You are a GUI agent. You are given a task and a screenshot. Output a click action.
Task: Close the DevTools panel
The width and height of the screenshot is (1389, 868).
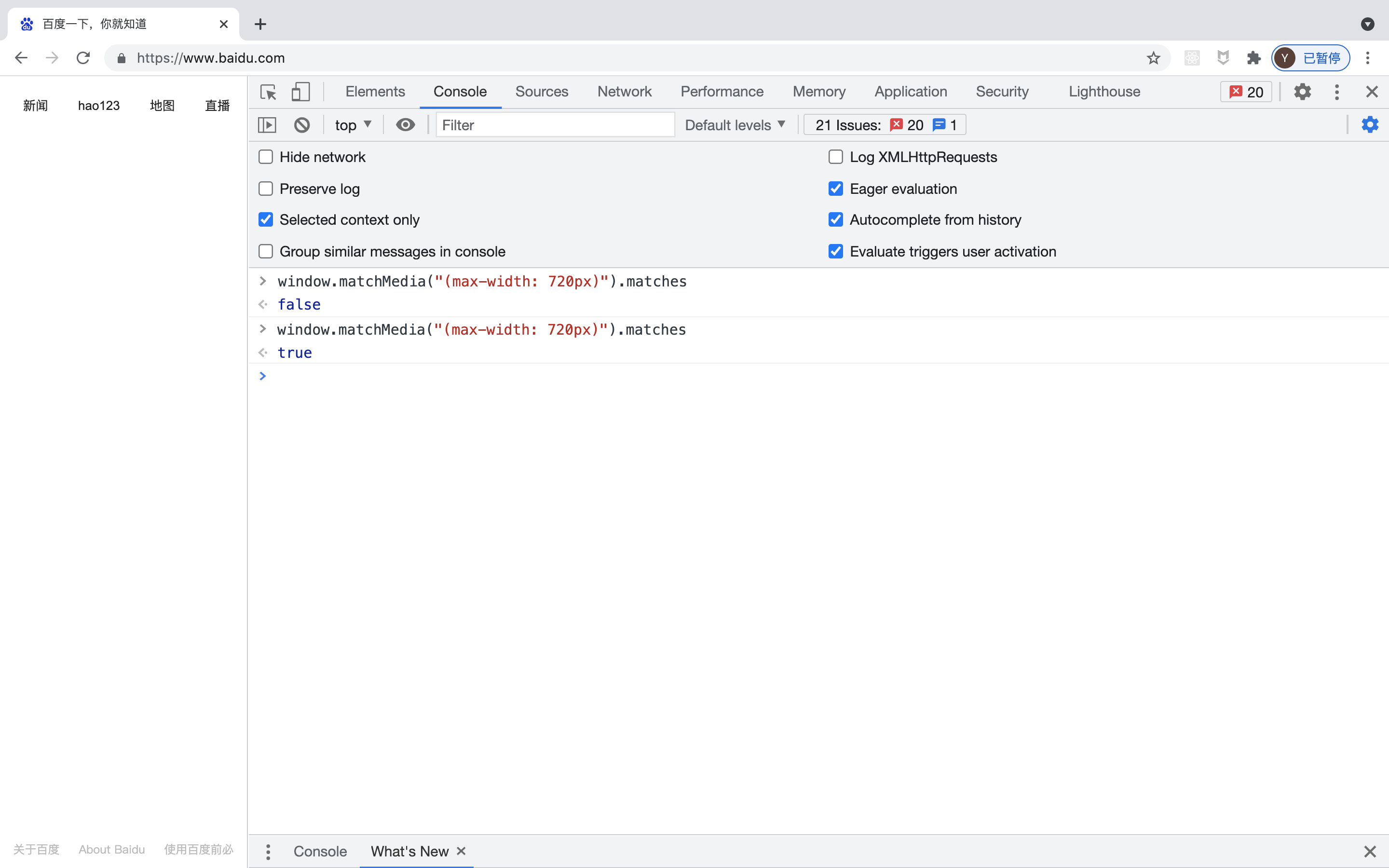[1372, 92]
